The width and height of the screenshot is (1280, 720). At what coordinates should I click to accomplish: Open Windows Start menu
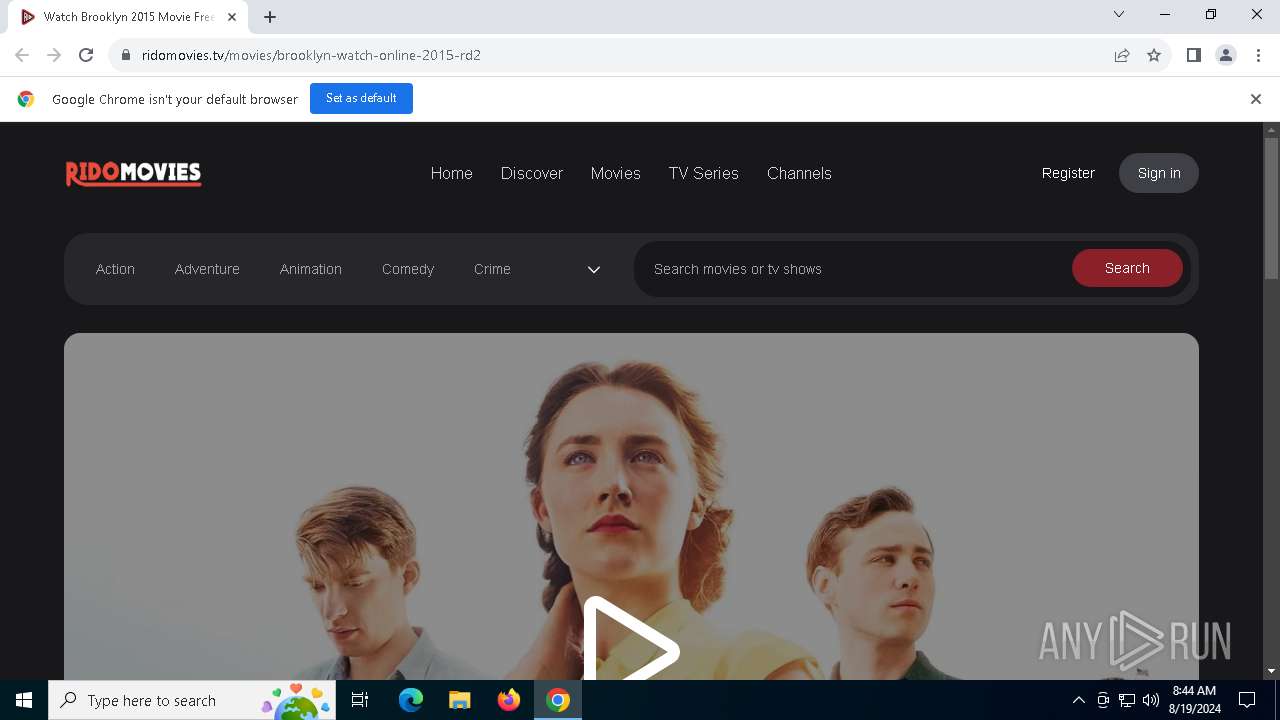pos(24,700)
